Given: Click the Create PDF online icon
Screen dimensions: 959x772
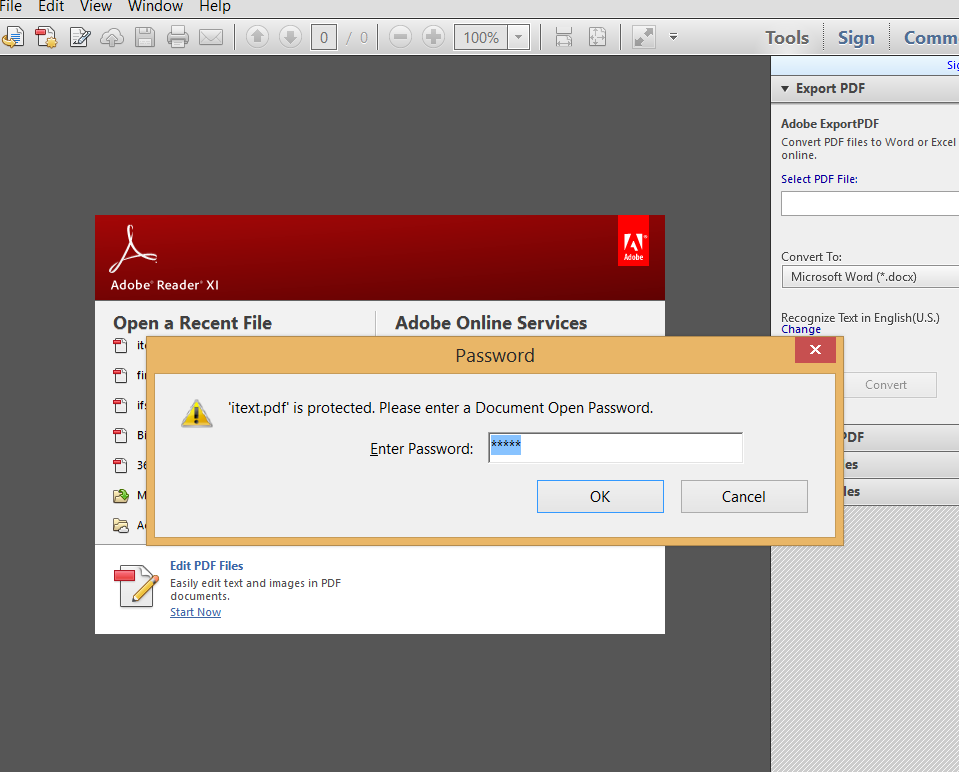Looking at the screenshot, I should [x=46, y=38].
